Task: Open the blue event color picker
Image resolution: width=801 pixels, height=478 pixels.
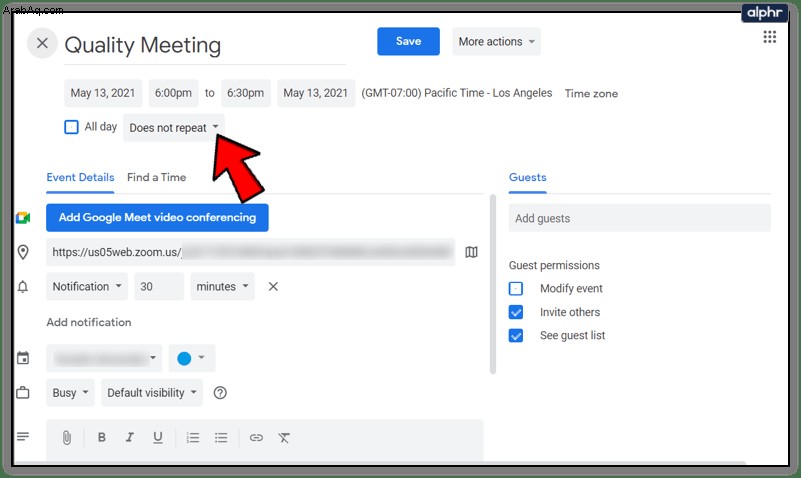Action: pyautogui.click(x=192, y=358)
